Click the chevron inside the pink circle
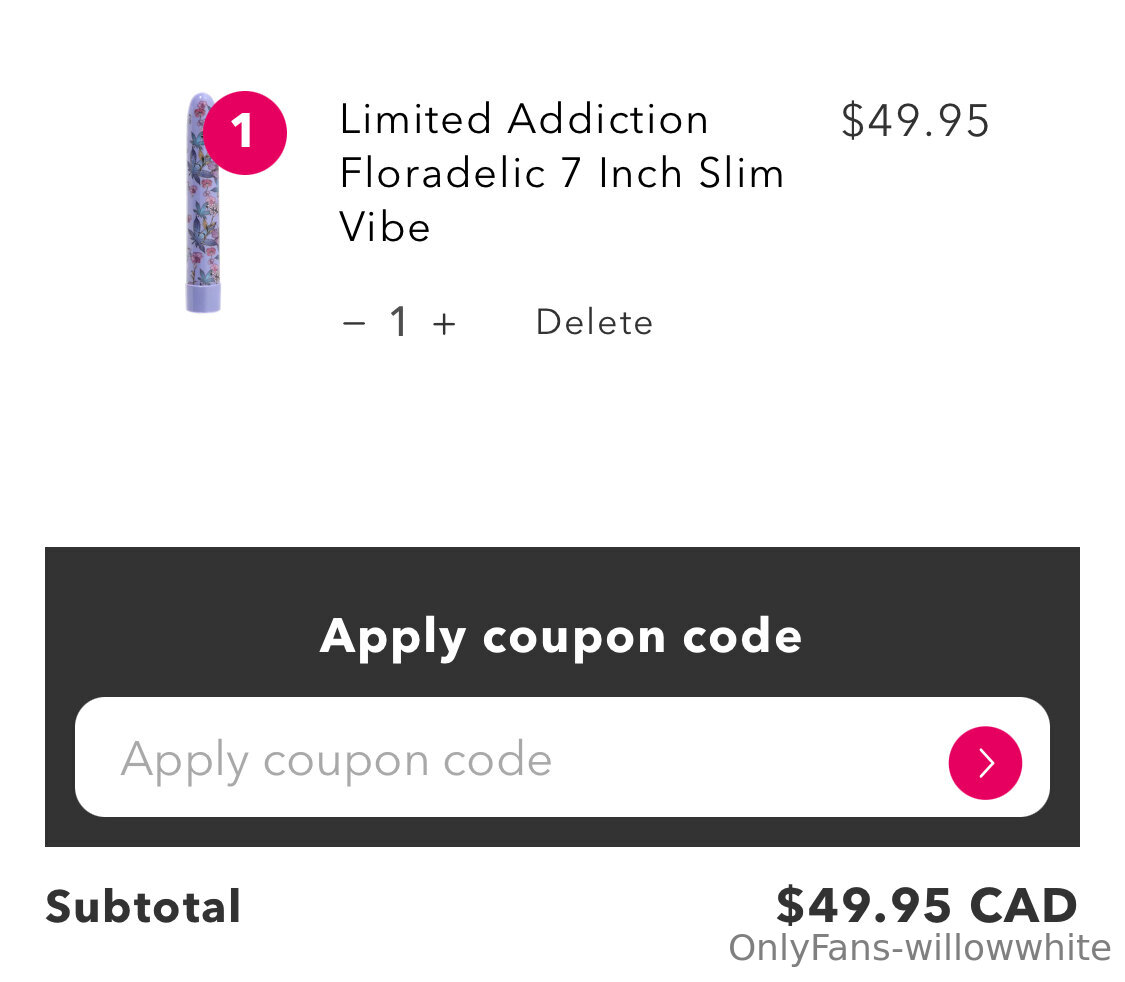Screen dimensions: 1125x982 (987, 763)
